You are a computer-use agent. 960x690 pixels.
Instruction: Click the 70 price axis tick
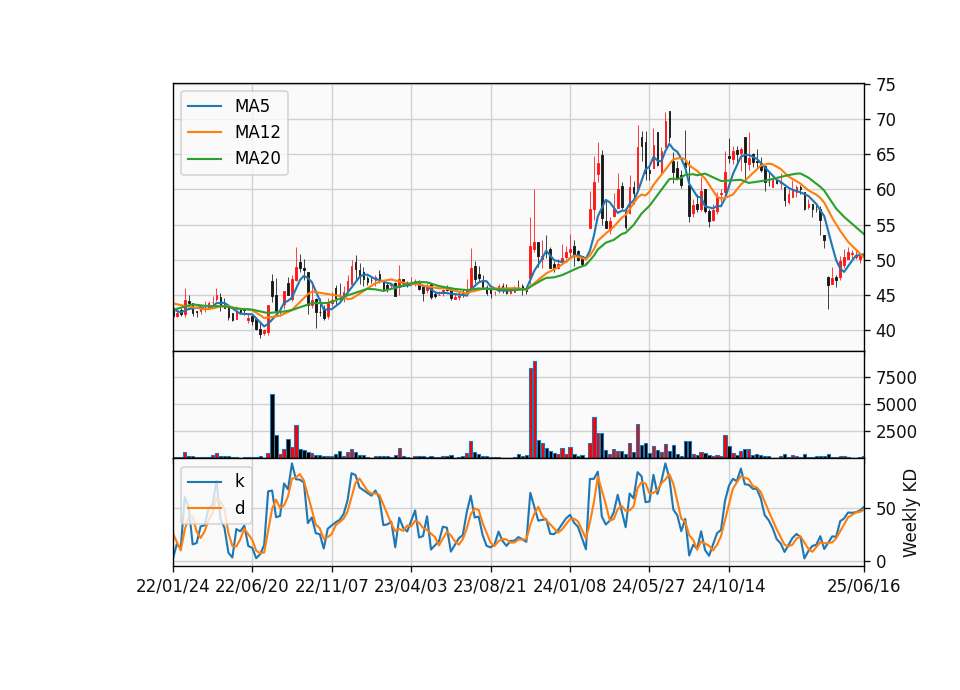click(x=886, y=120)
